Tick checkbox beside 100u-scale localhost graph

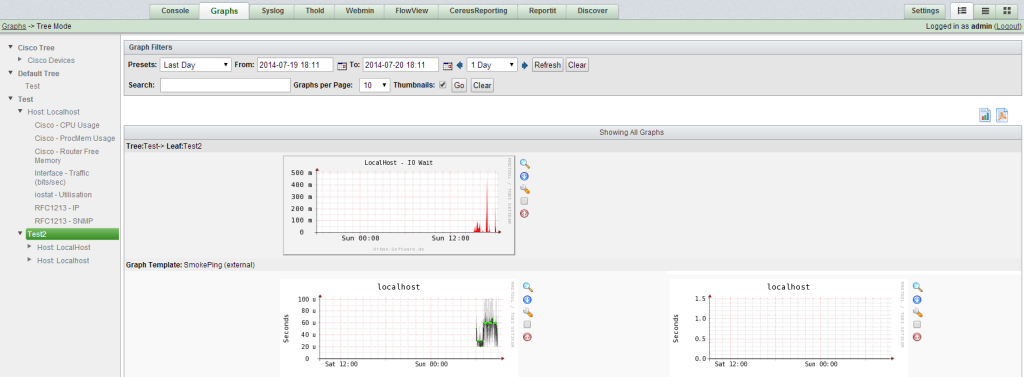[x=527, y=325]
